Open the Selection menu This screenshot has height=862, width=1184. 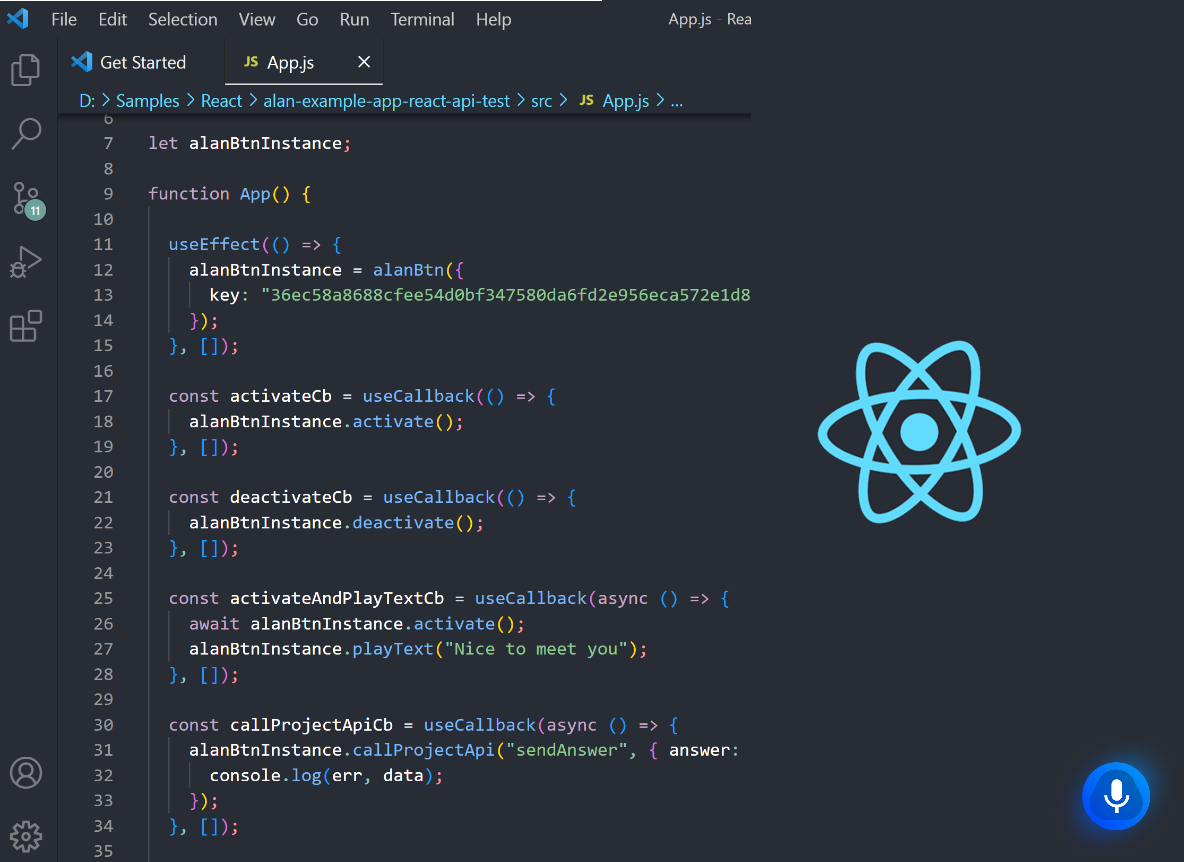click(183, 20)
